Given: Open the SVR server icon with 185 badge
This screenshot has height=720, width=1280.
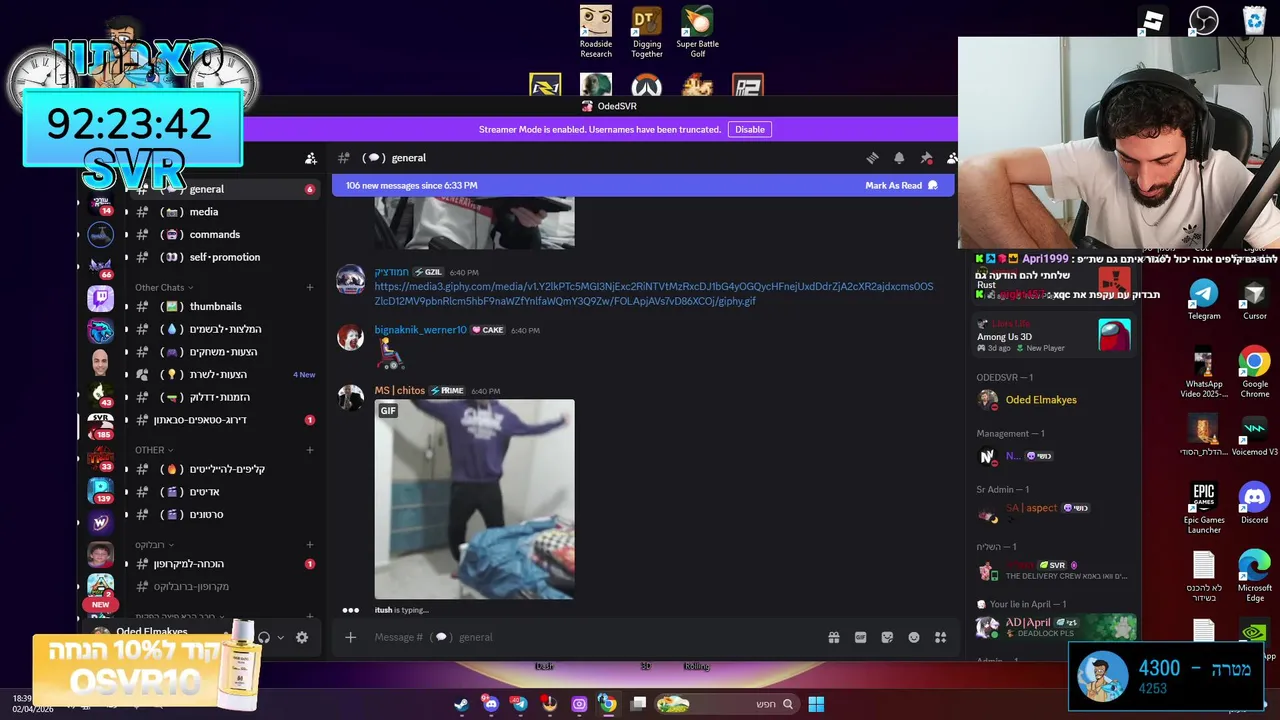Looking at the screenshot, I should point(100,426).
